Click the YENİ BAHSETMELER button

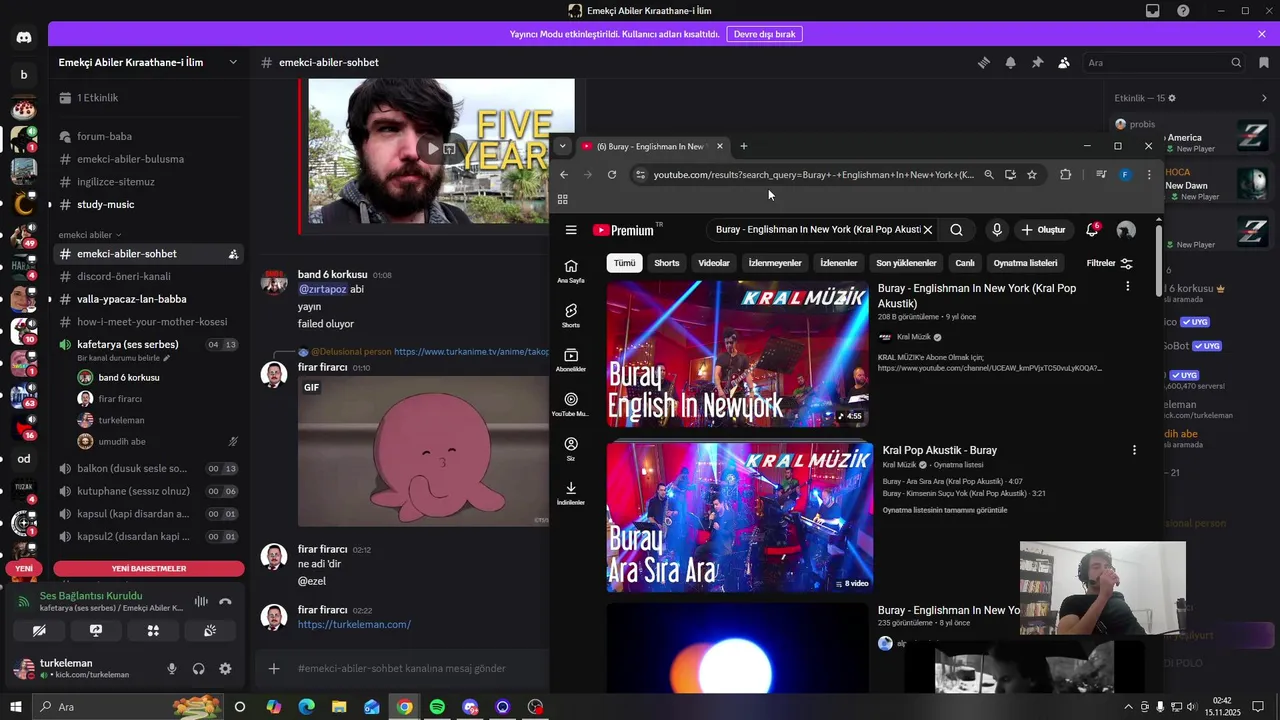pos(149,569)
